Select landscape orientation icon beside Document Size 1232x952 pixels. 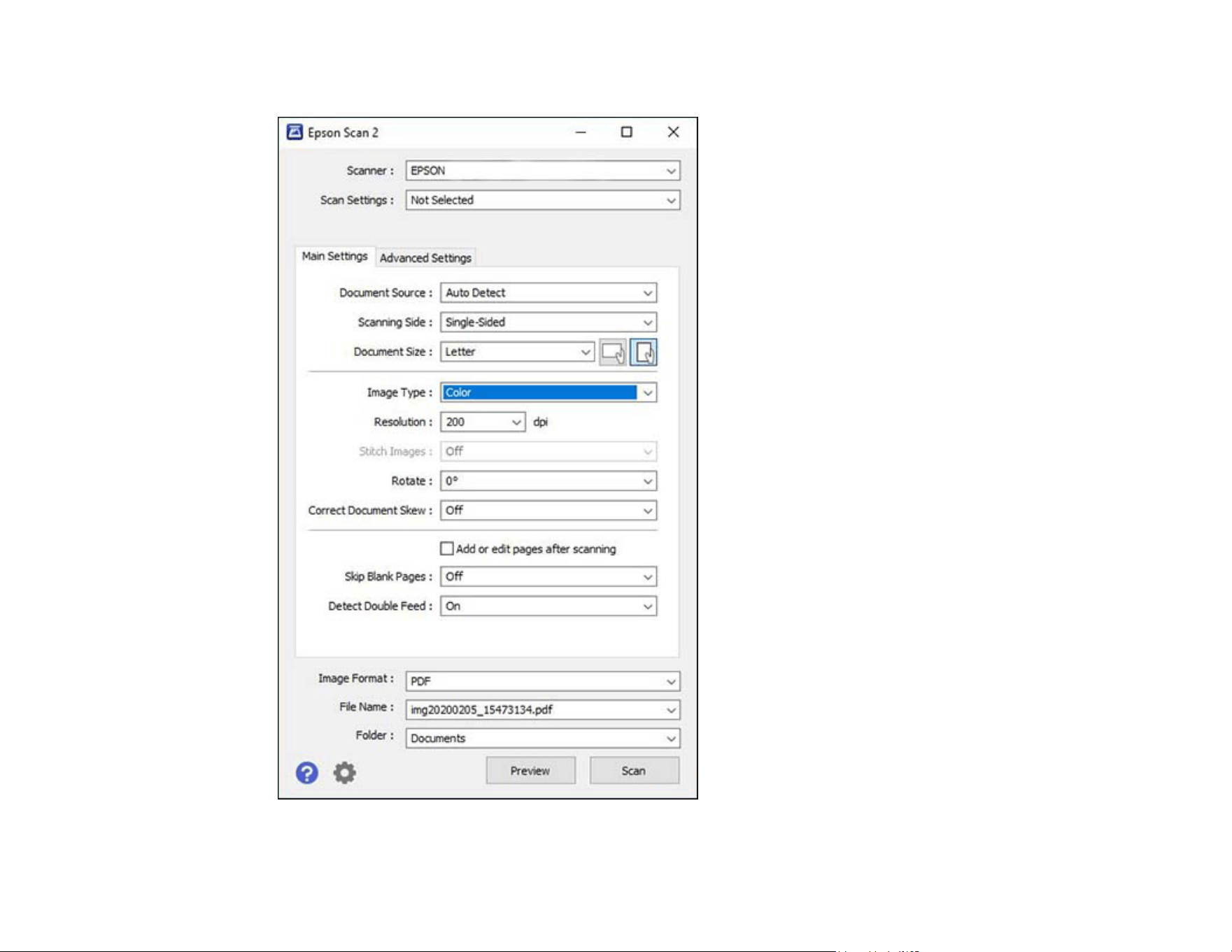pos(613,352)
